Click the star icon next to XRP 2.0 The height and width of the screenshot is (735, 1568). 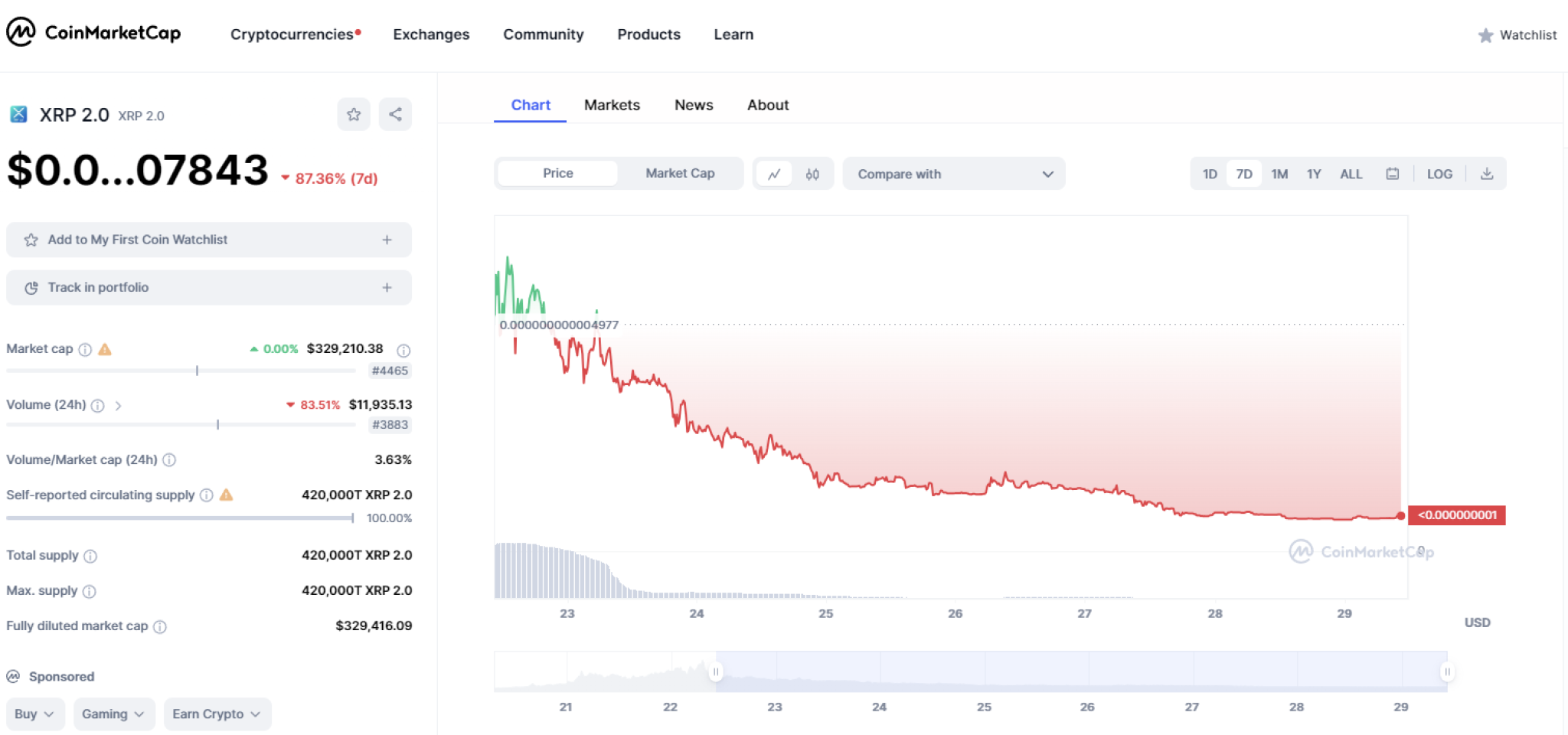point(353,114)
